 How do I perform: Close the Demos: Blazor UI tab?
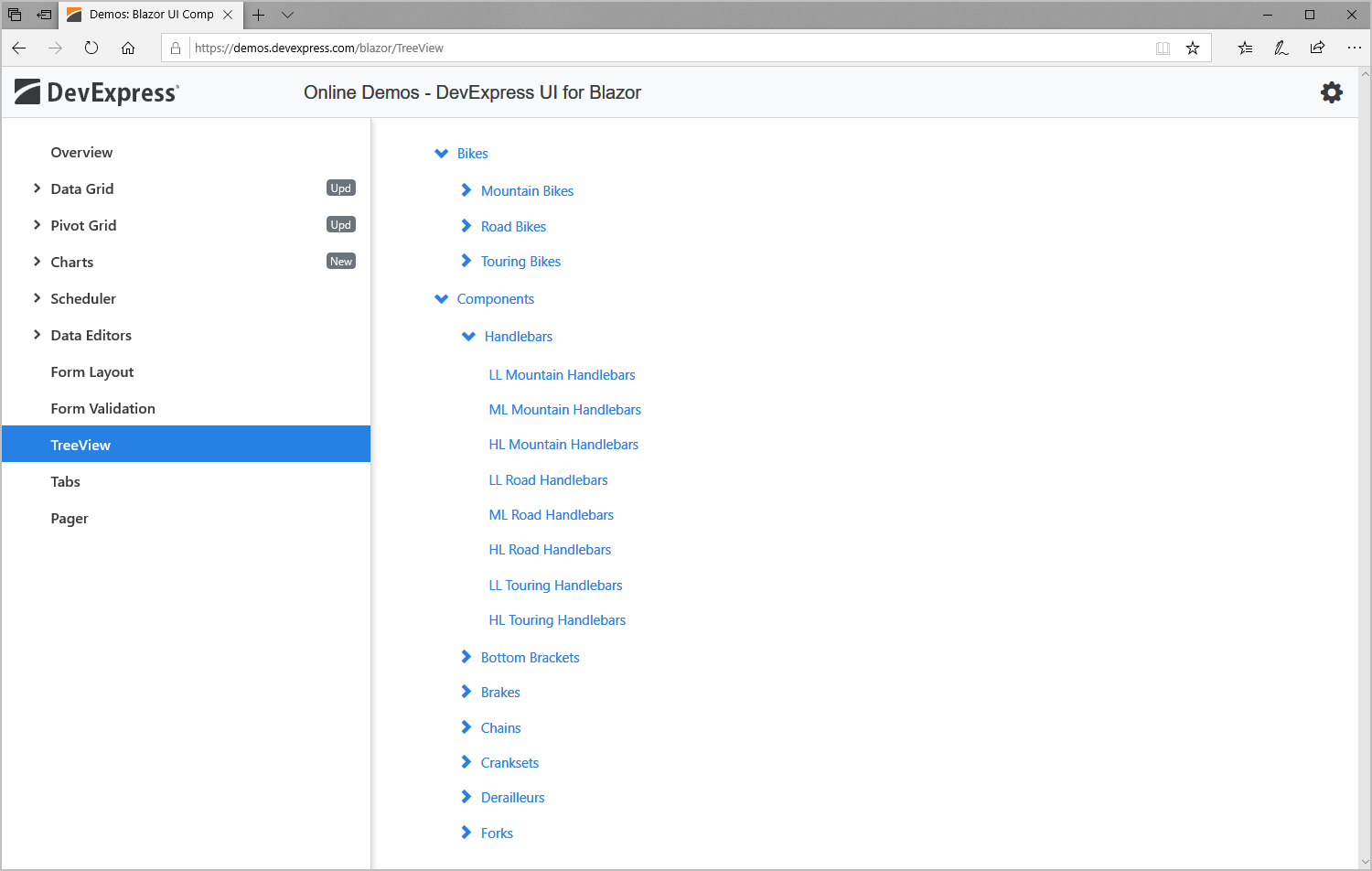228,15
